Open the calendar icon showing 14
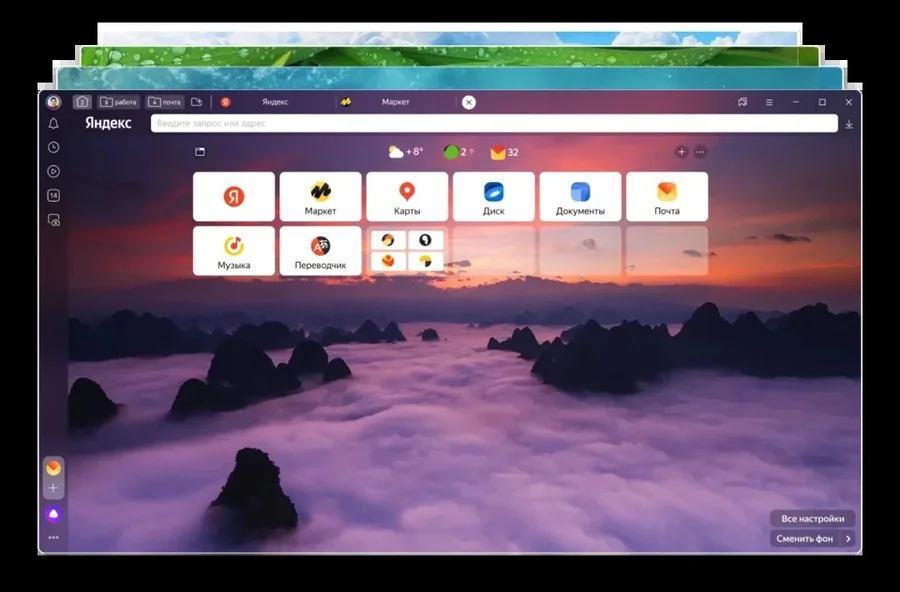The width and height of the screenshot is (900, 592). coord(53,195)
